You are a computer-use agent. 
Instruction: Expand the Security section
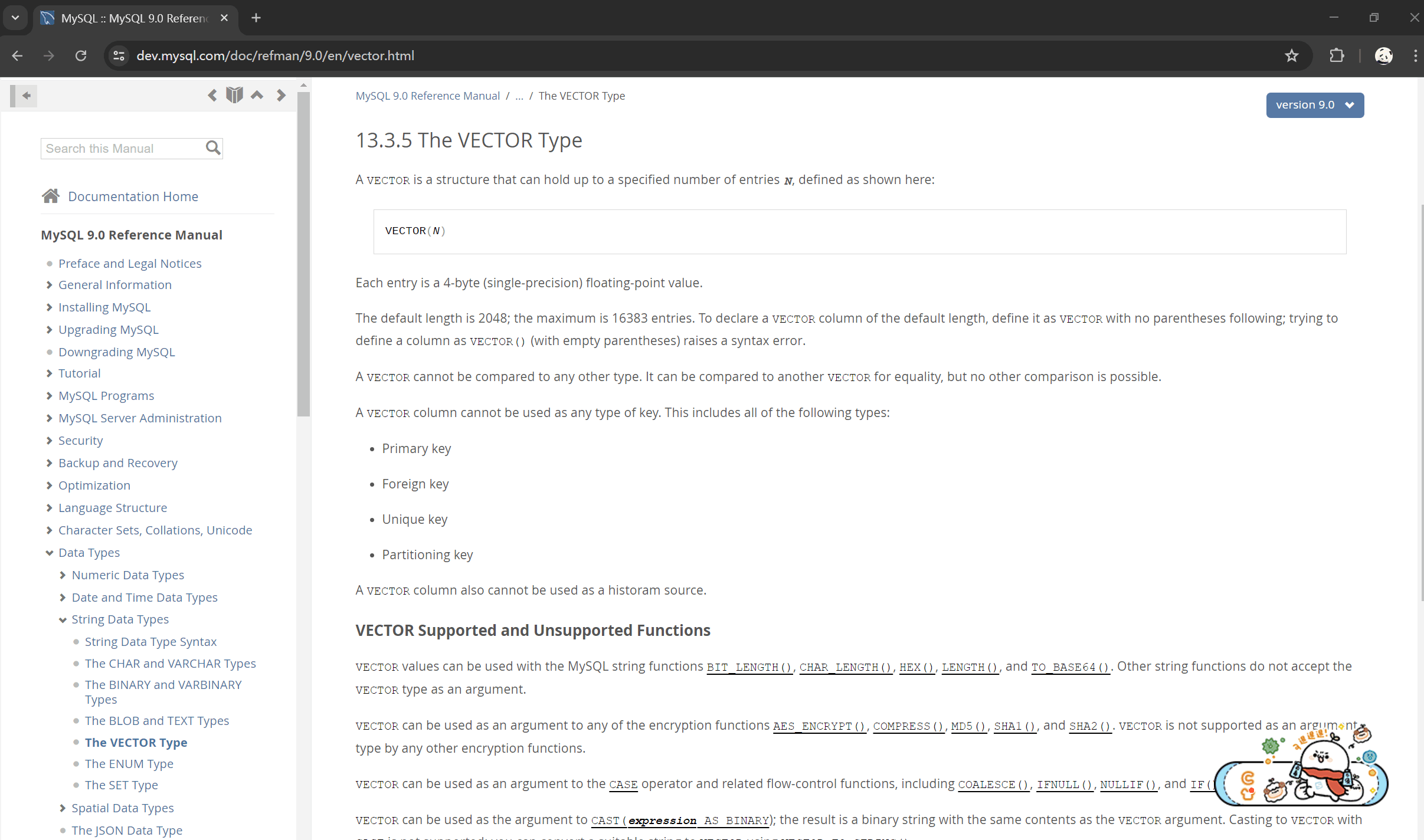(x=50, y=441)
